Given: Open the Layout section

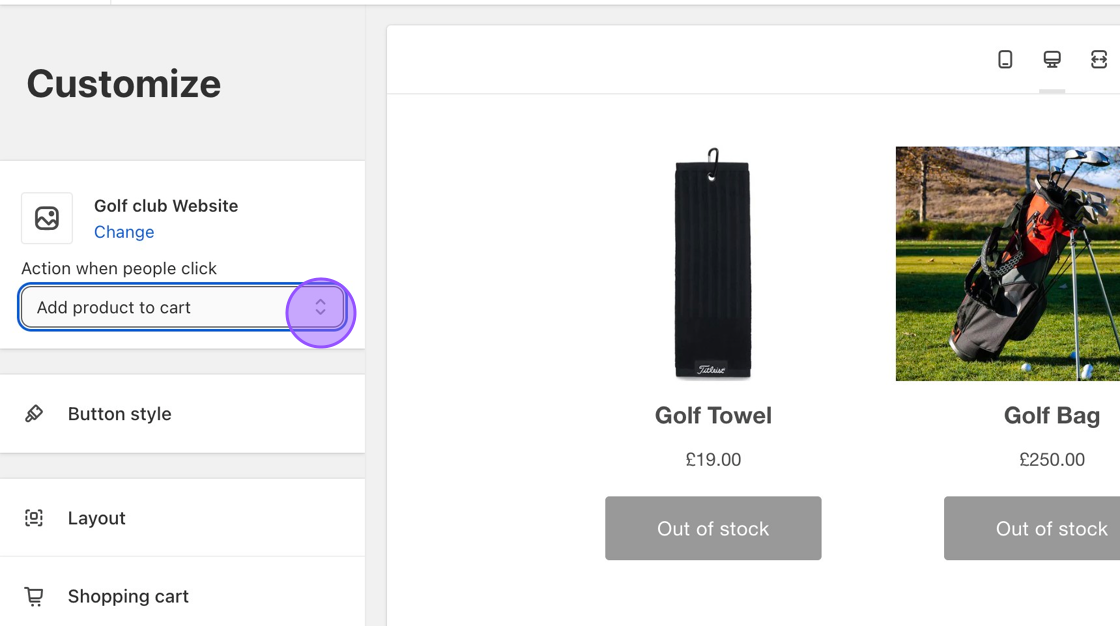Looking at the screenshot, I should pyautogui.click(x=97, y=518).
